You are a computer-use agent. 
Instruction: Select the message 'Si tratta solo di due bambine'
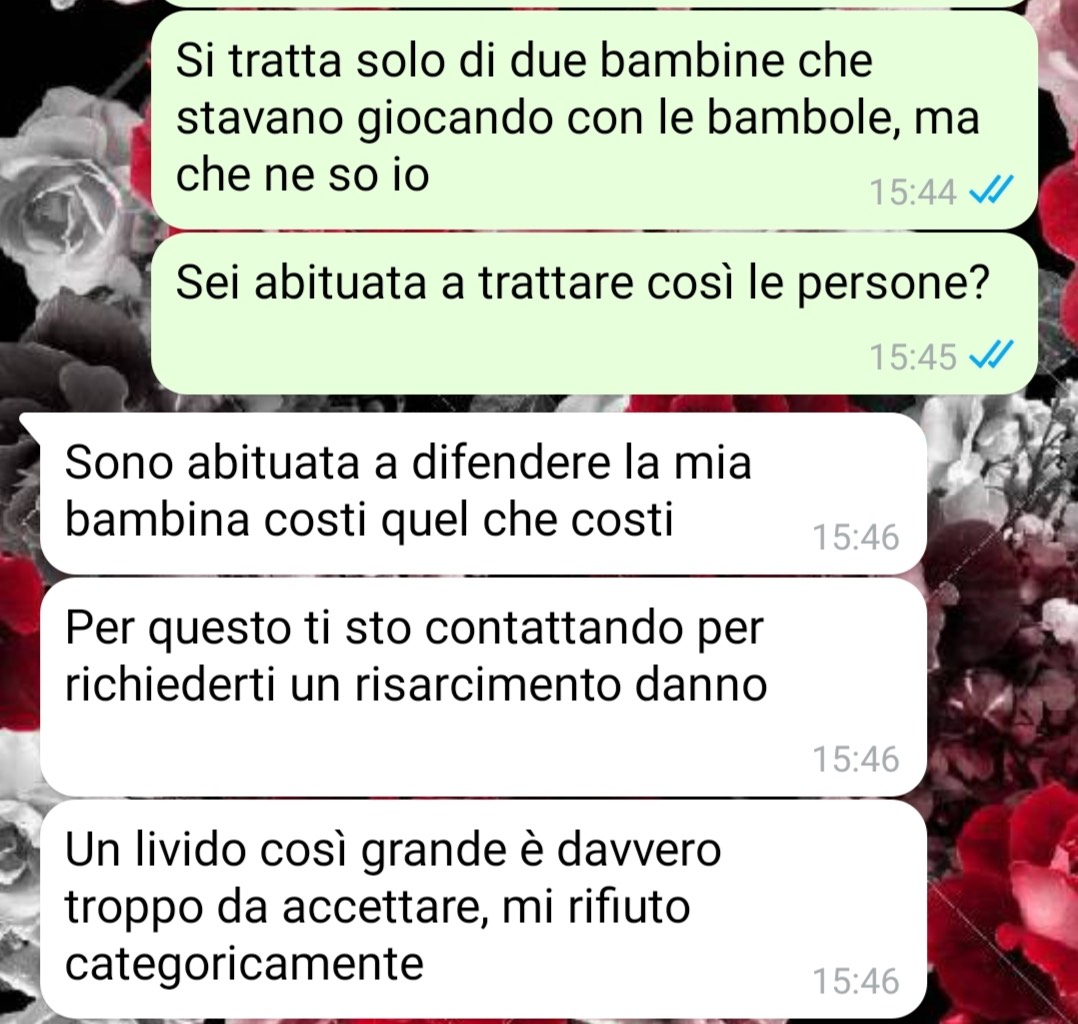(593, 118)
